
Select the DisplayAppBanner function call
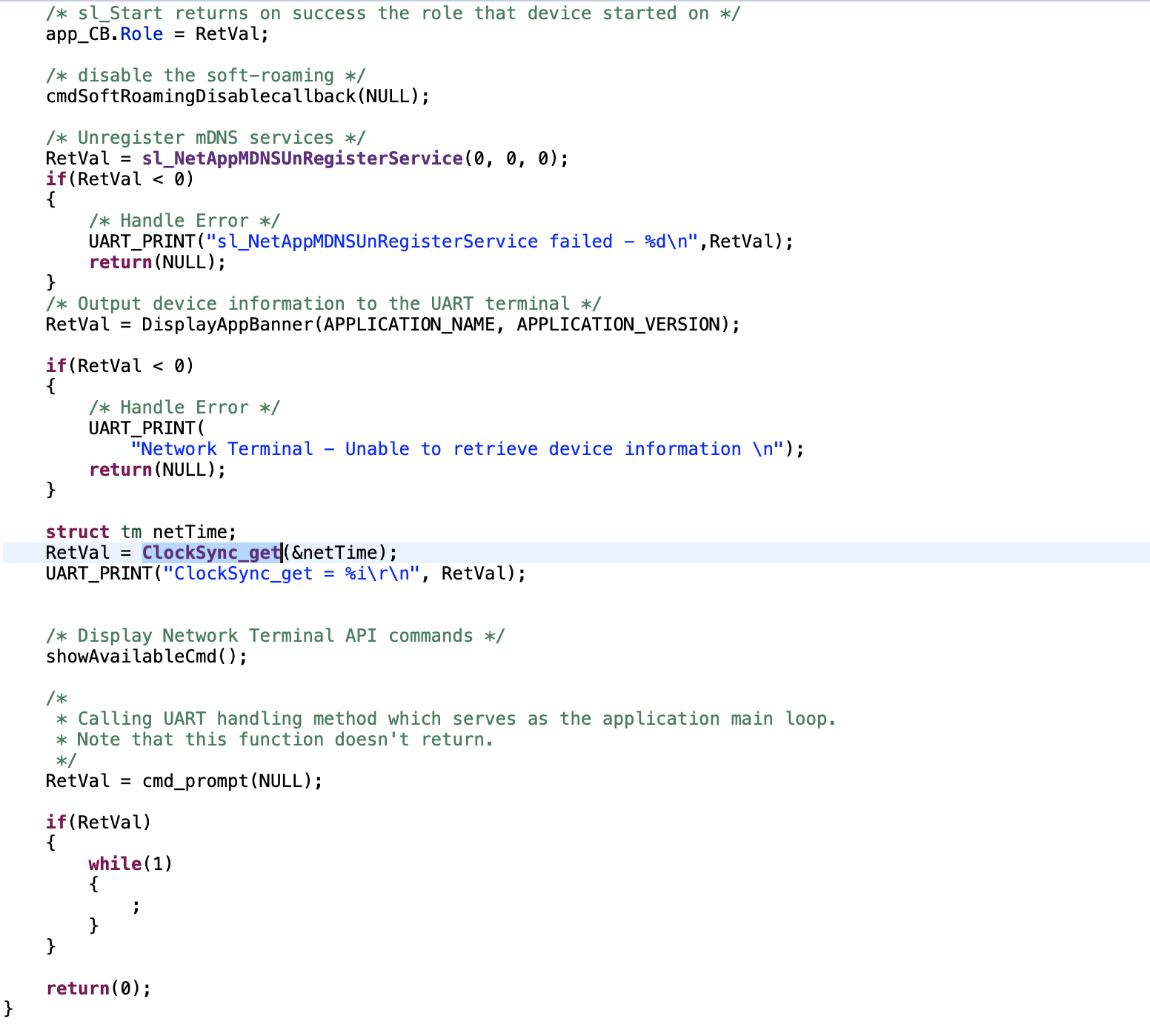(x=224, y=324)
